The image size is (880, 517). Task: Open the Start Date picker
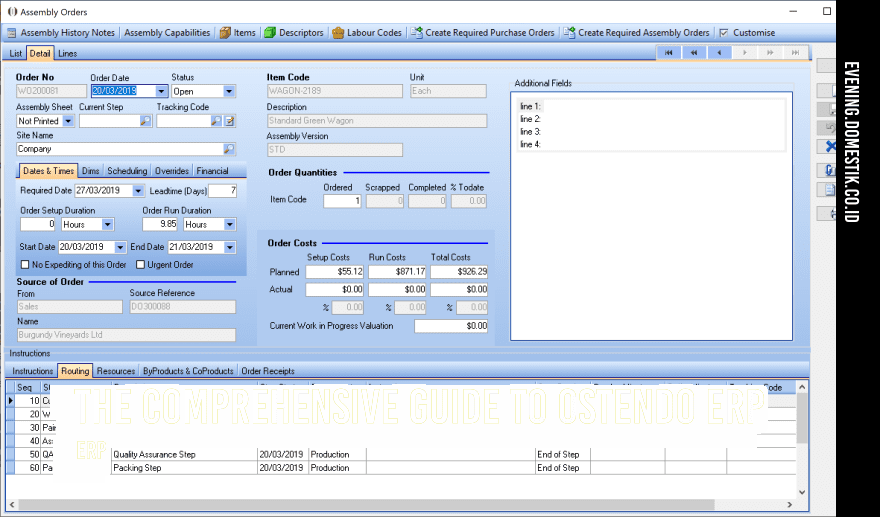click(x=120, y=247)
